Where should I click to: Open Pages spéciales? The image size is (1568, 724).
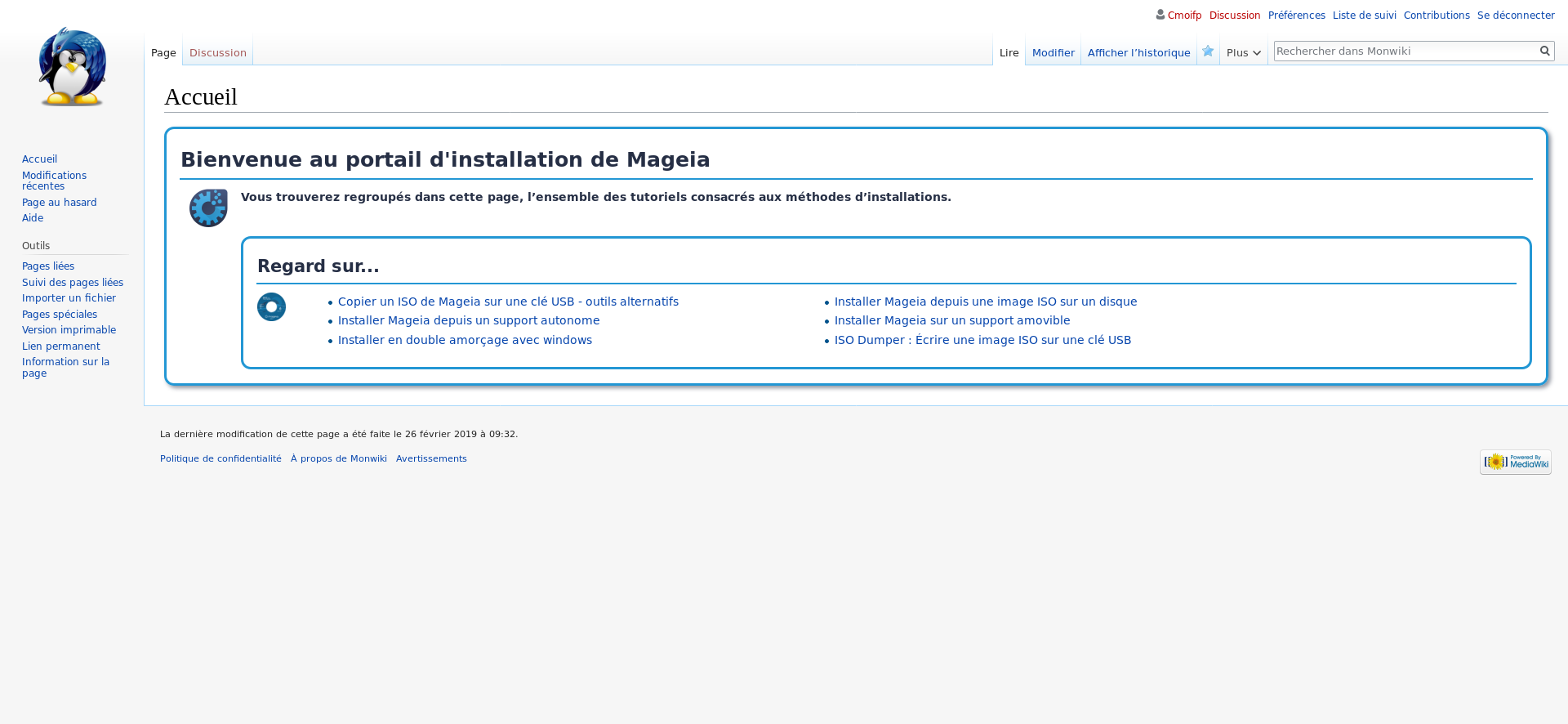click(60, 315)
